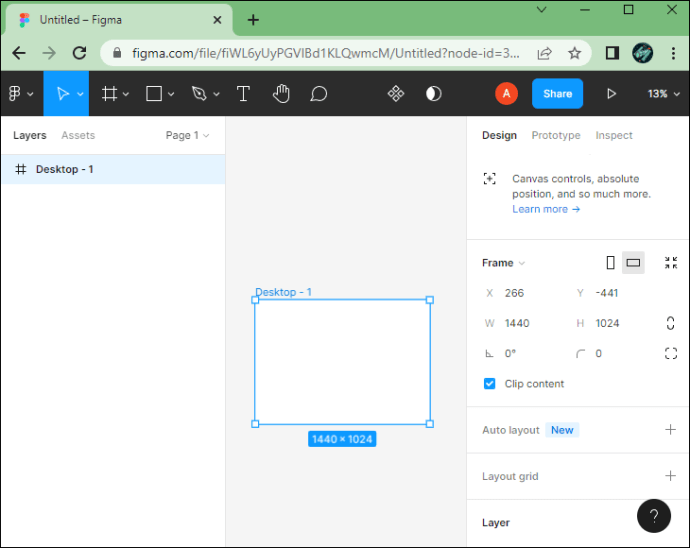The image size is (690, 548).
Task: Select the Text tool
Action: 243,93
